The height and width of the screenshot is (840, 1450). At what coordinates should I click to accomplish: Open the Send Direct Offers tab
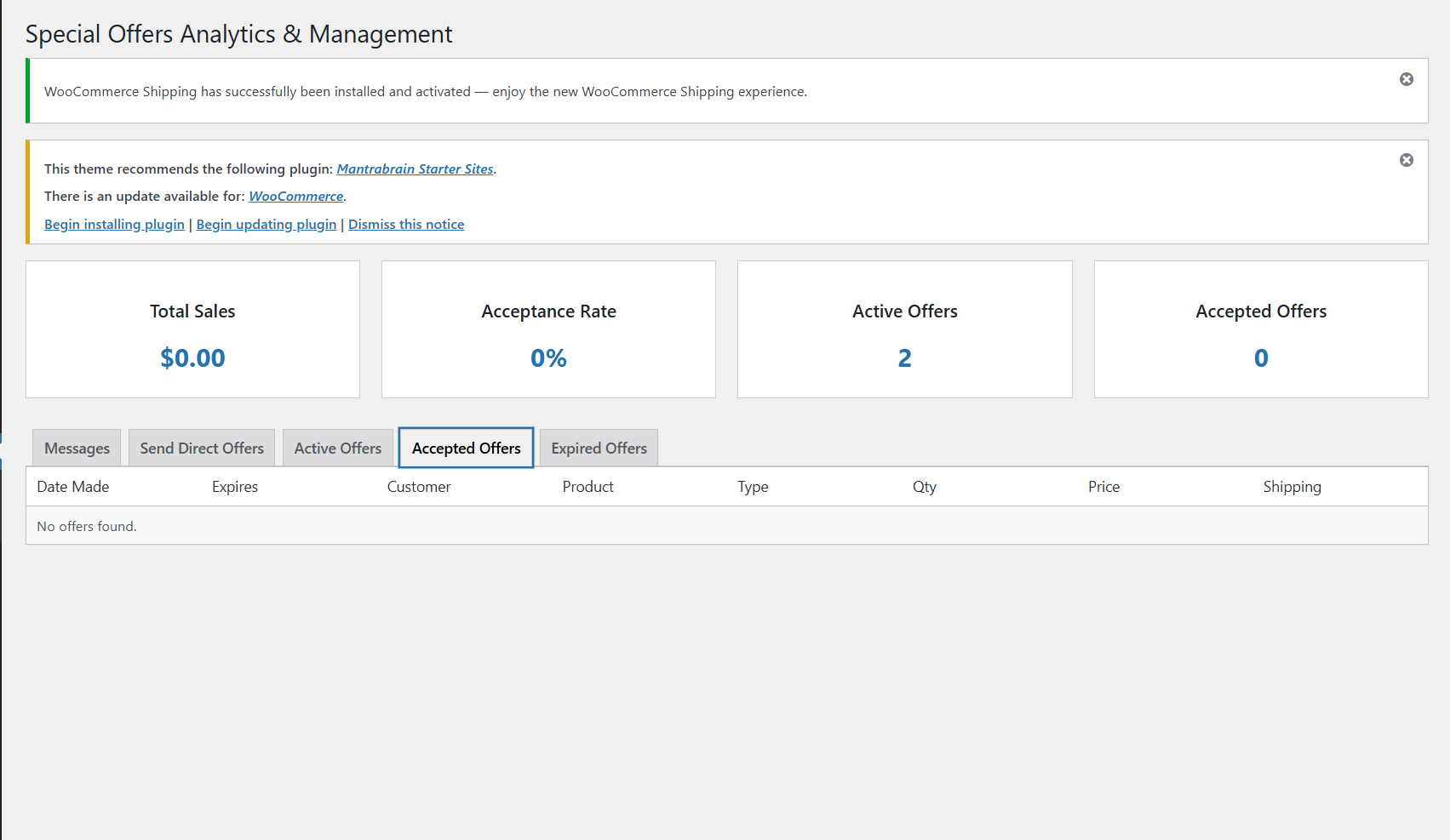coord(202,448)
